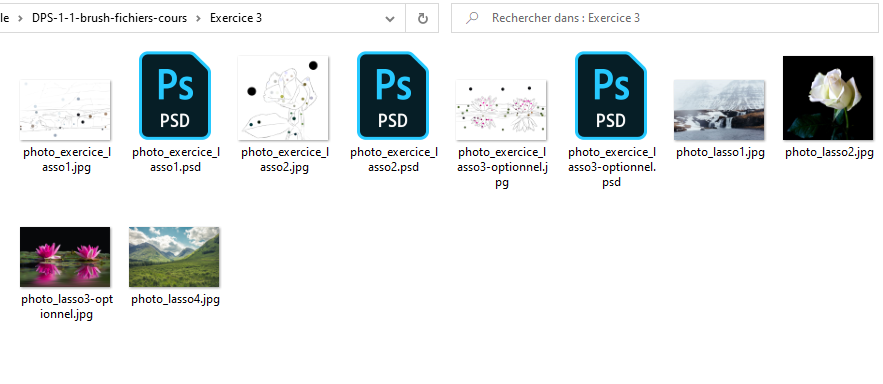883x384 pixels.
Task: Click the file name photo_exercice_lasso1.jpg
Action: 66,160
